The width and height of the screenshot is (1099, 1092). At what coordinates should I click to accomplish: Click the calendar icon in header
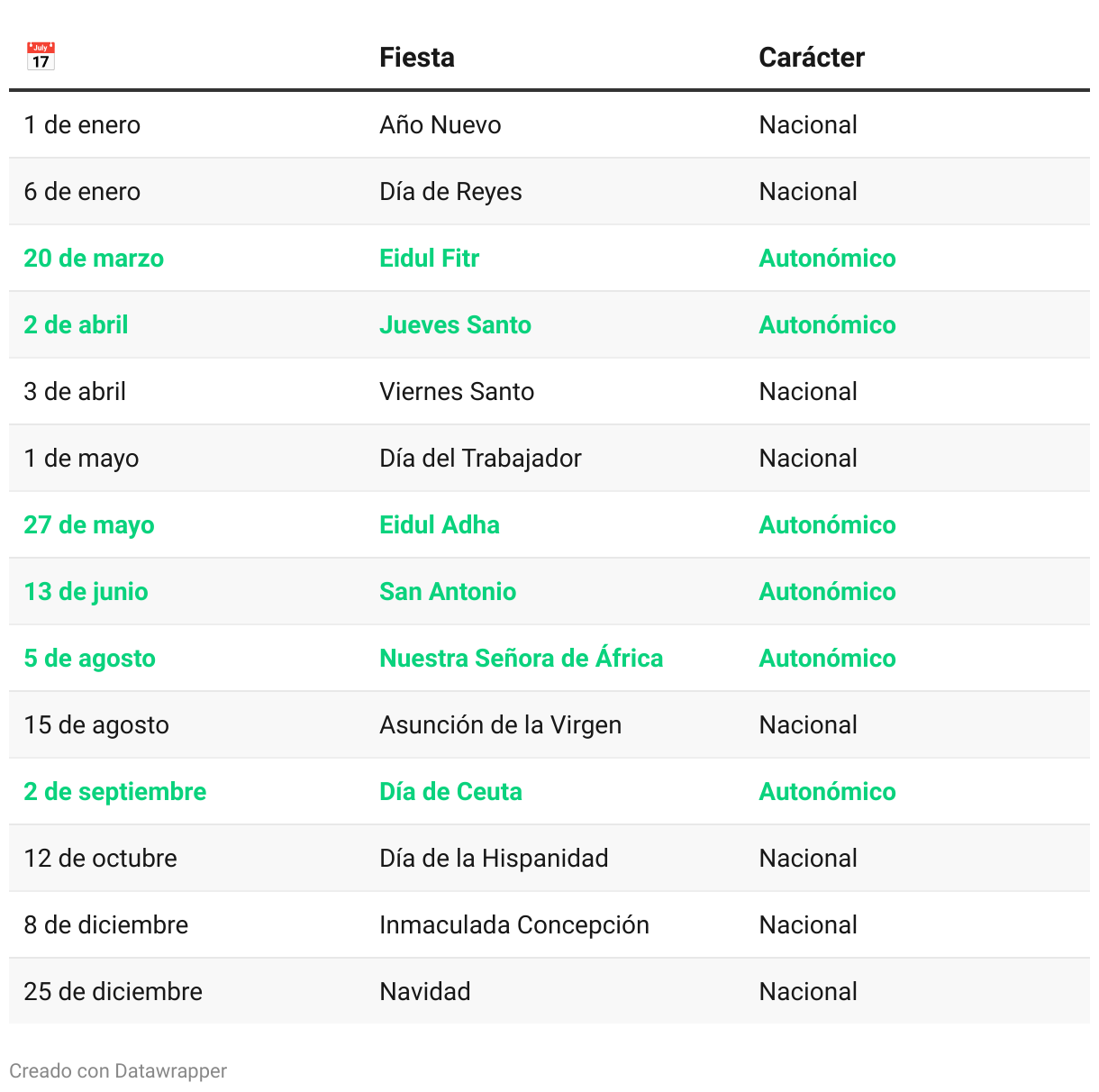pos(41,57)
